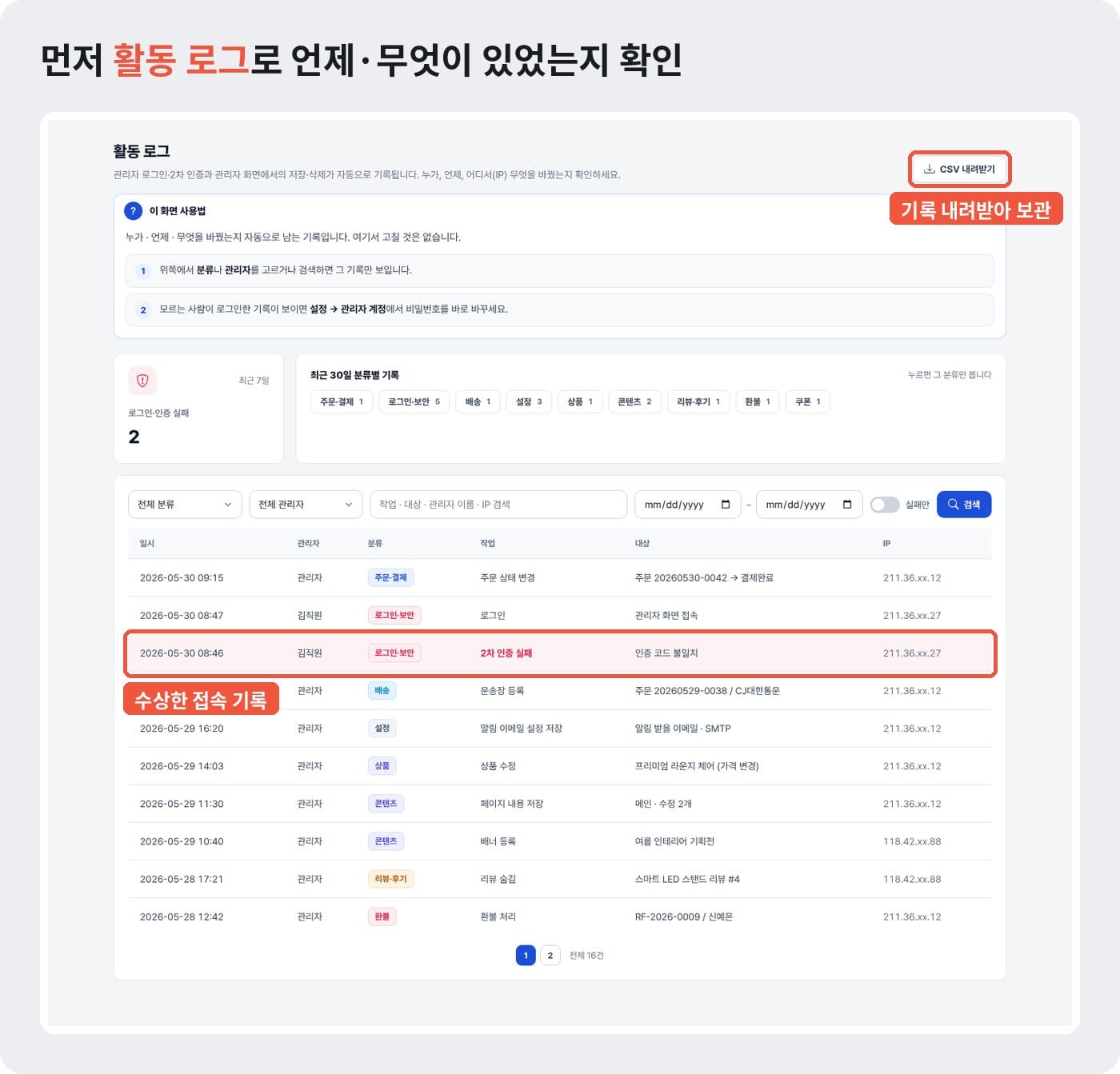This screenshot has height=1074, width=1120.
Task: Toggle the 실패만 switch
Action: pos(885,505)
